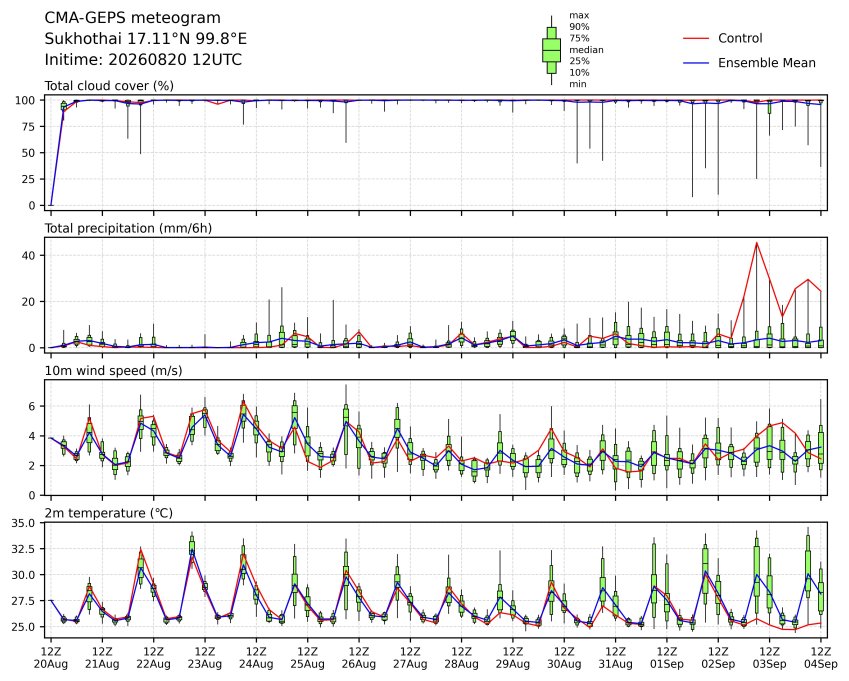
Task: Click the '12Z 20Aug' time axis label
Action: click(x=51, y=658)
